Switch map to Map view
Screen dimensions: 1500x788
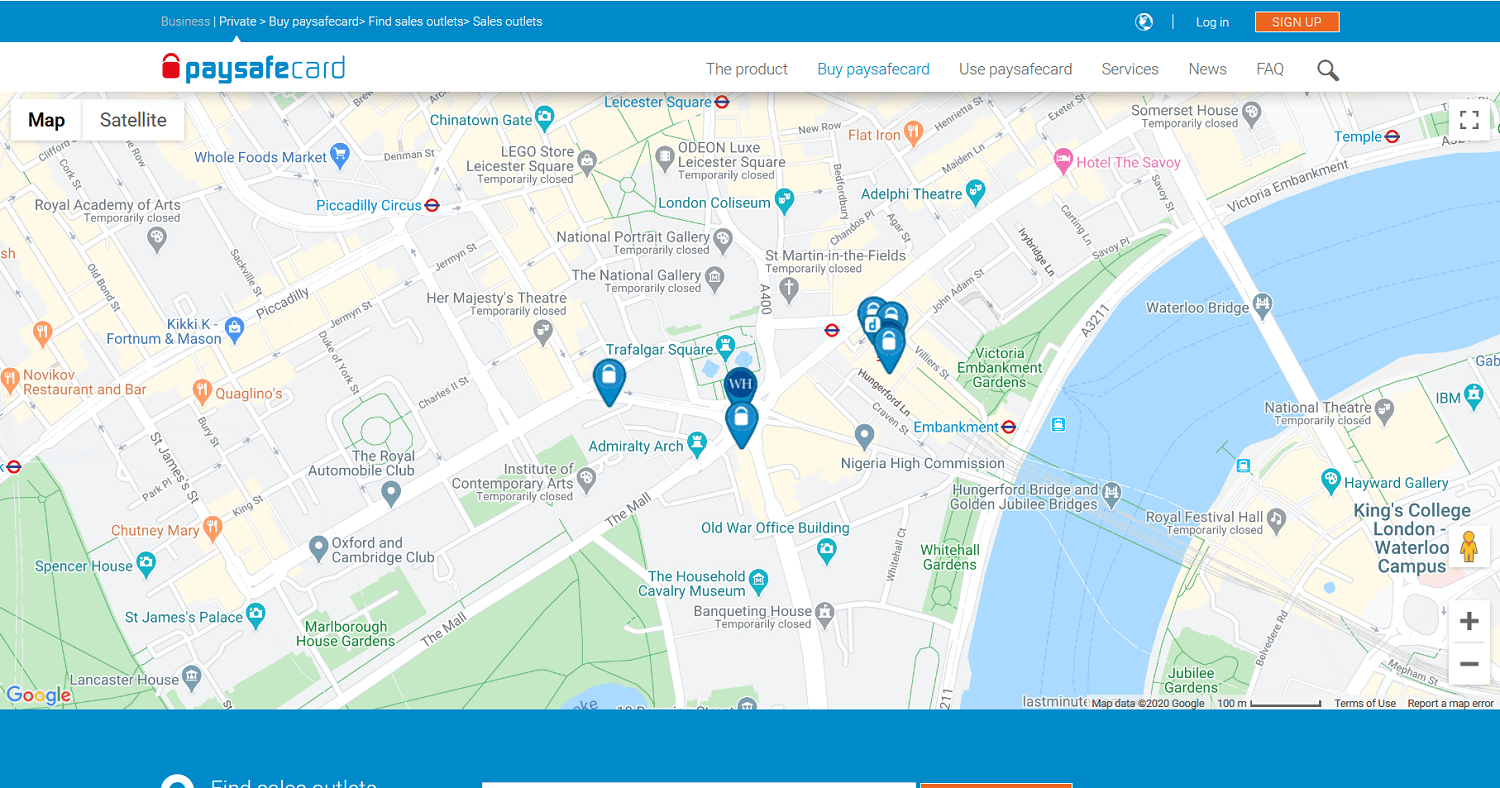(46, 120)
